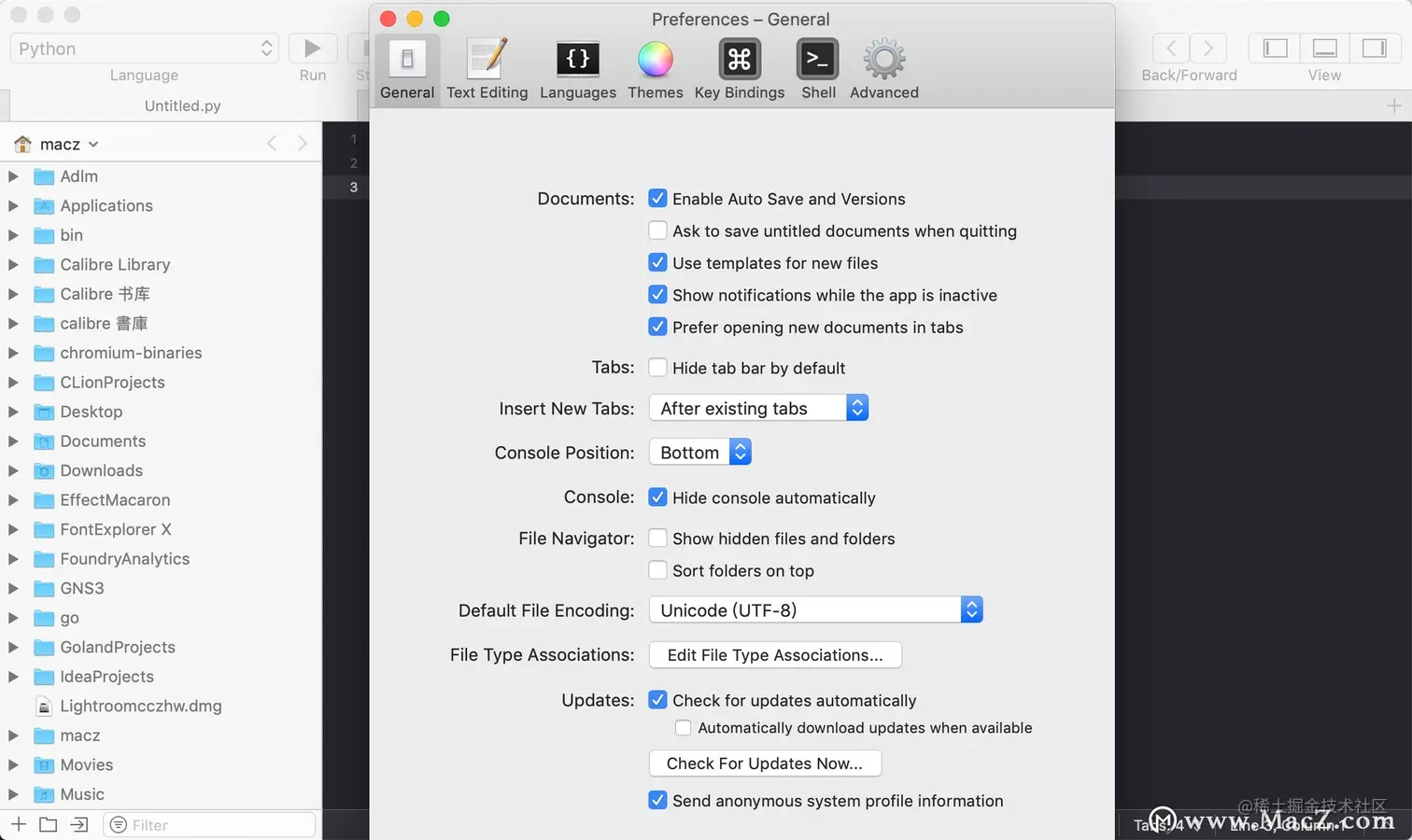Enable Hide tab bar by default
Viewport: 1412px width, 840px height.
coord(658,367)
